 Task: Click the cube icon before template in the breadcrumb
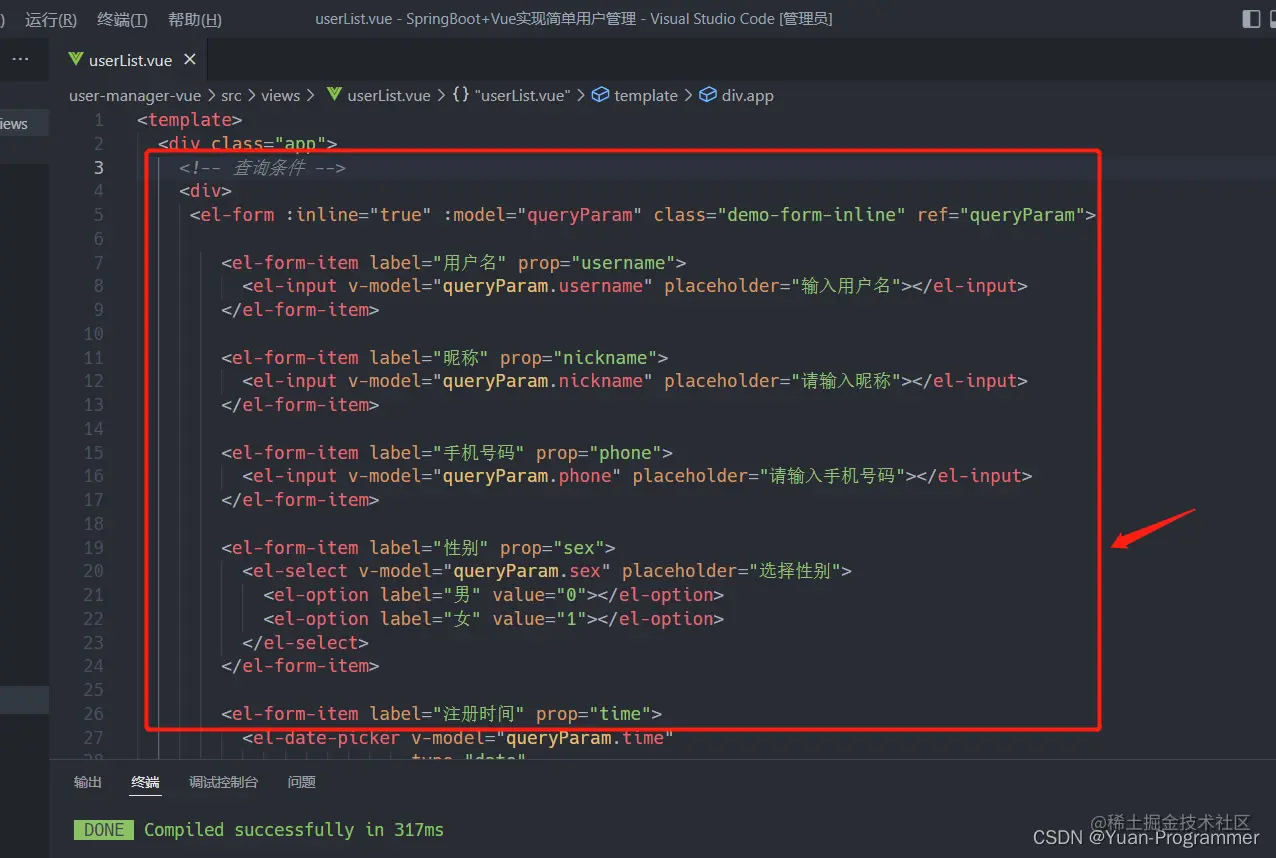[600, 95]
